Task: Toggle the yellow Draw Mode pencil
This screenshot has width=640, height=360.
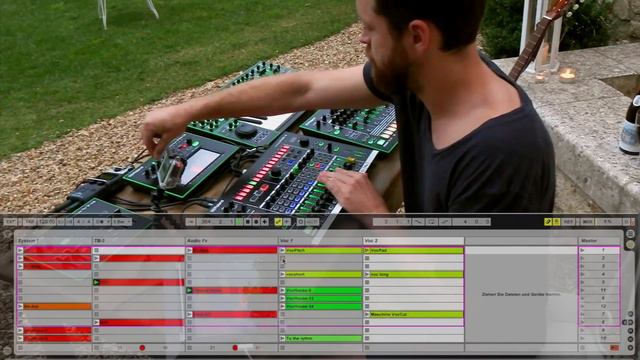Action: point(548,222)
